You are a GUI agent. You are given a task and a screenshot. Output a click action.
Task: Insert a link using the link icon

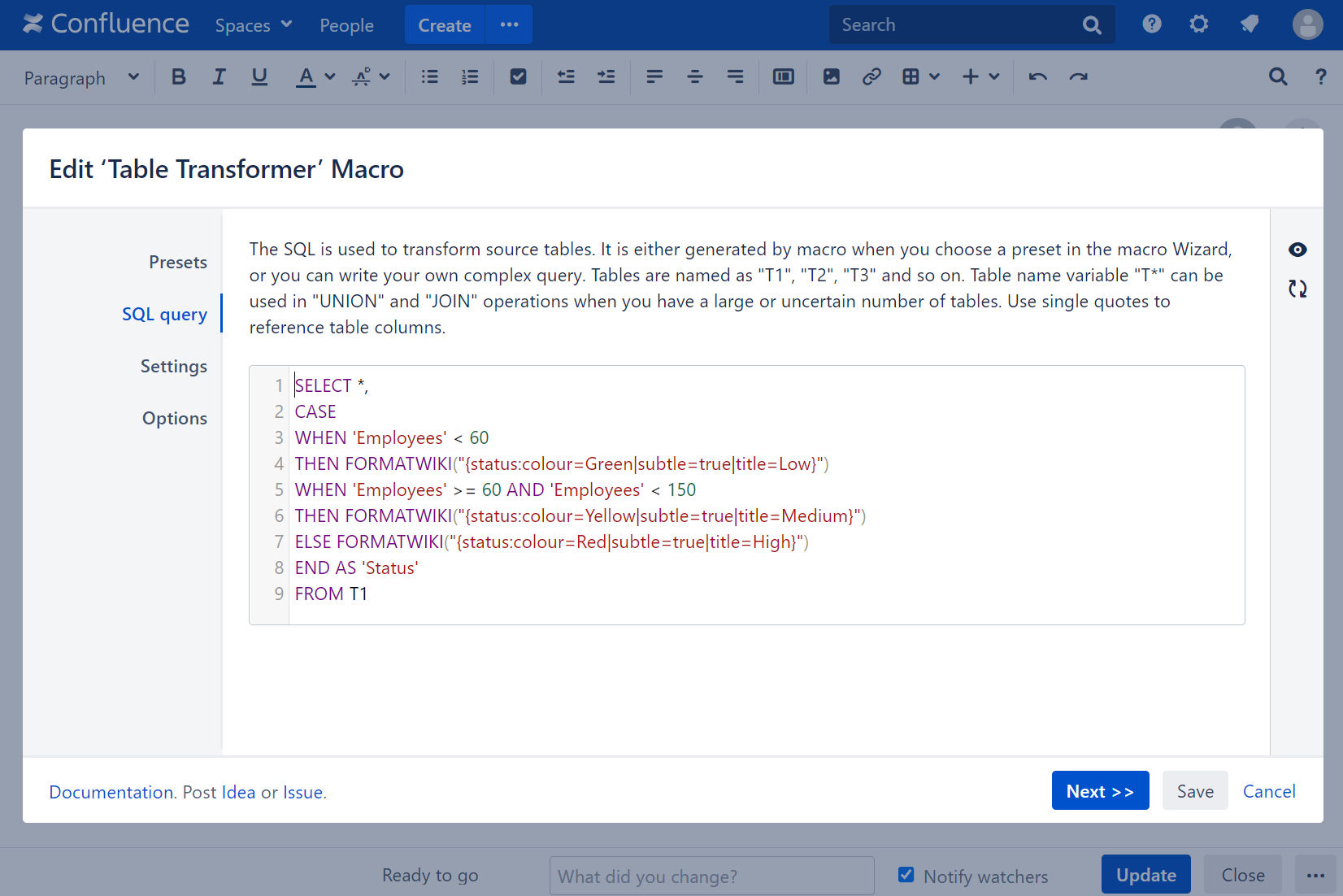click(871, 77)
